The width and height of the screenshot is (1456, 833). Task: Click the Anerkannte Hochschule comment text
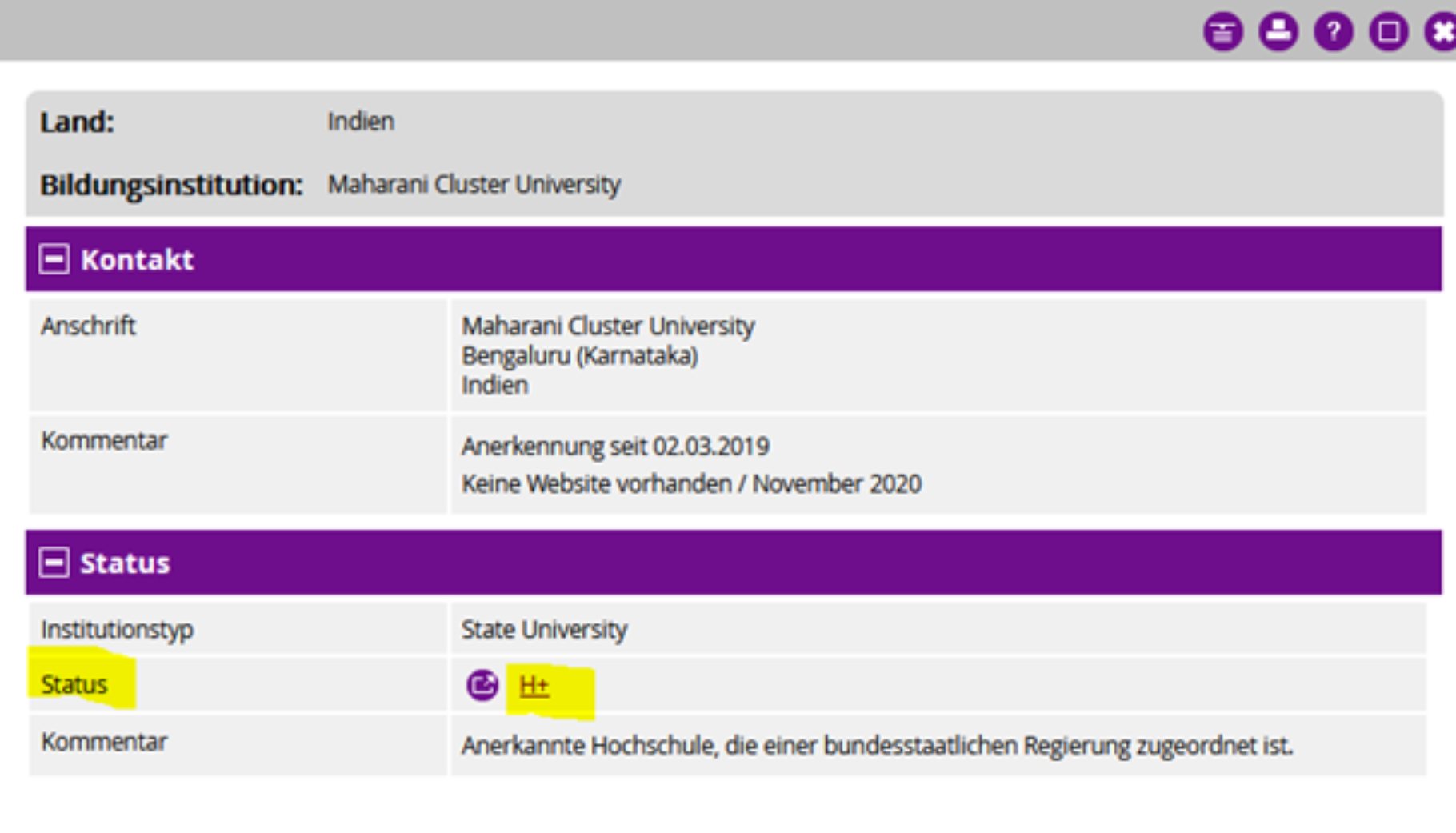coord(877,746)
